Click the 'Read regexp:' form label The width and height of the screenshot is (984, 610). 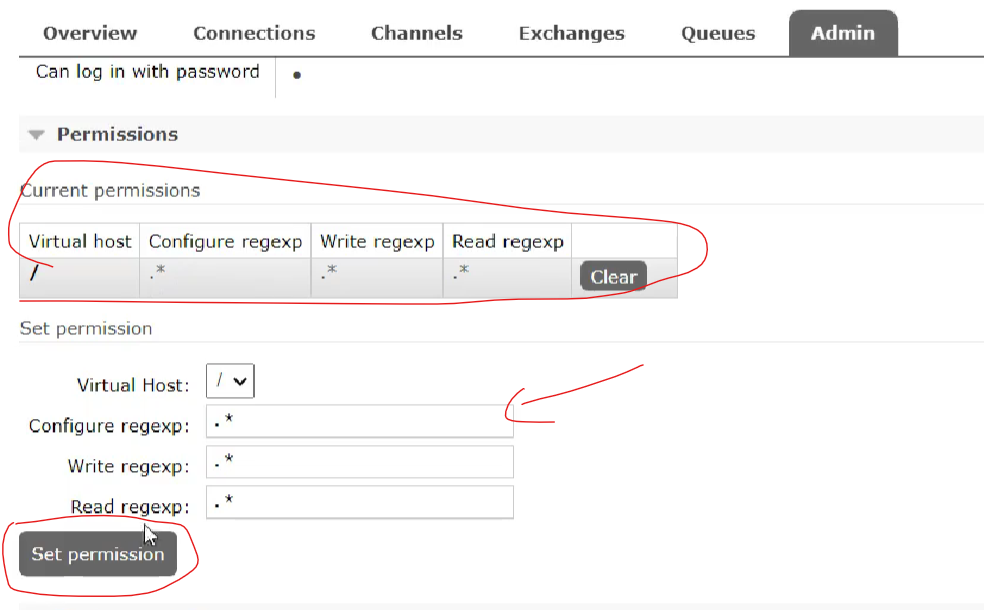130,506
